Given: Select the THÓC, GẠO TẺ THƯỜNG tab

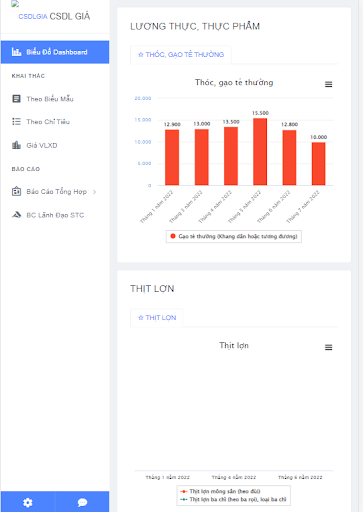Looking at the screenshot, I should coord(181,55).
